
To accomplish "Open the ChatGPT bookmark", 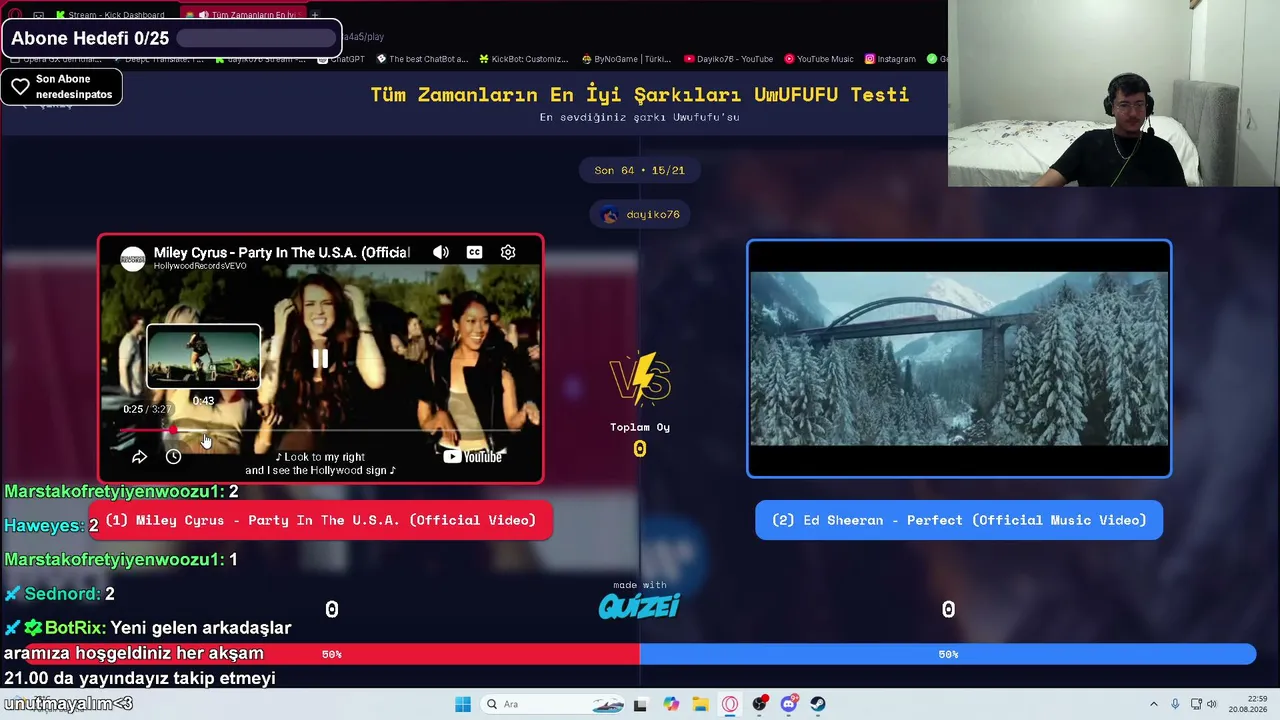I will tap(341, 59).
